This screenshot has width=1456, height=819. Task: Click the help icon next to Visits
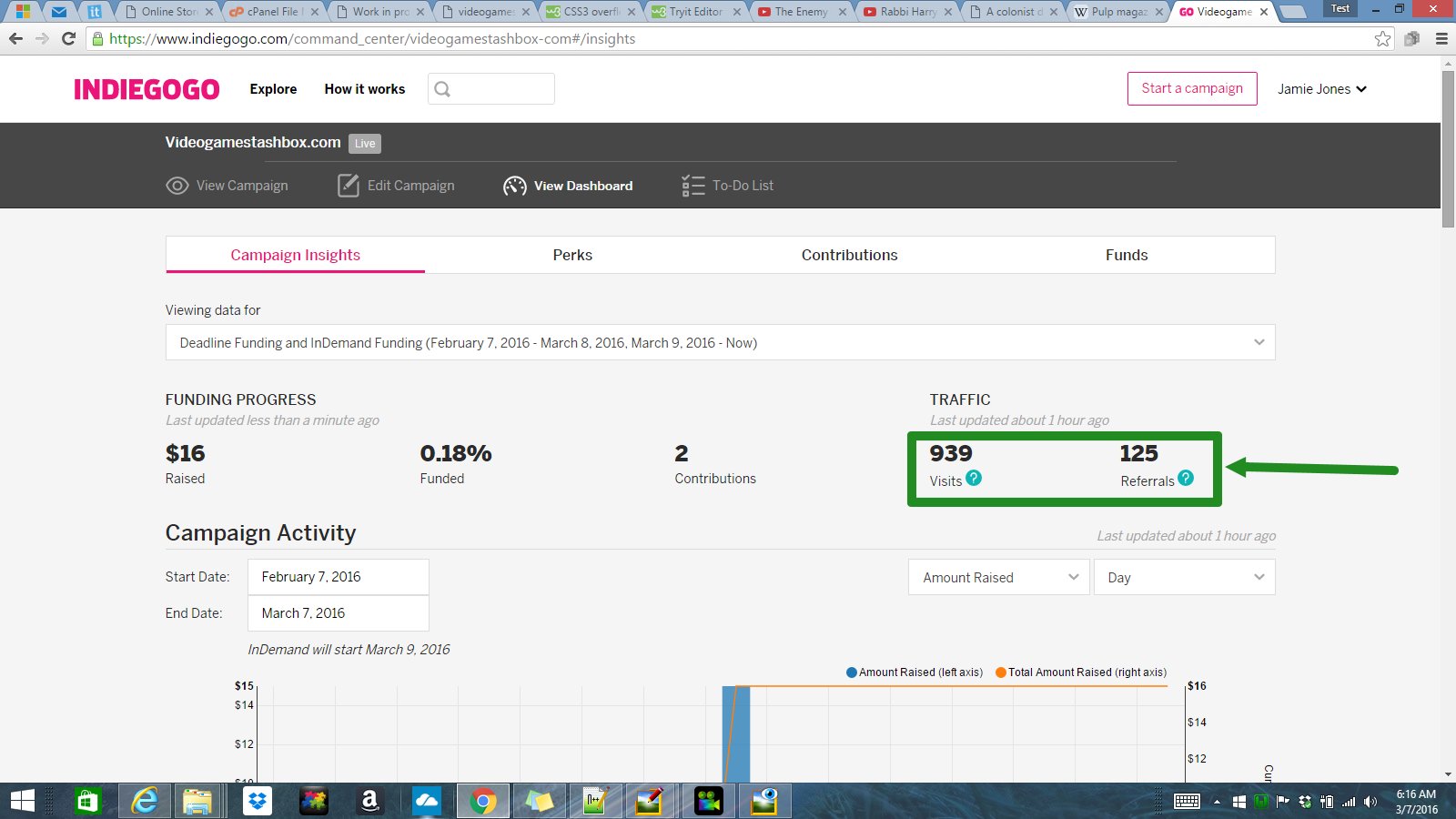click(x=974, y=478)
